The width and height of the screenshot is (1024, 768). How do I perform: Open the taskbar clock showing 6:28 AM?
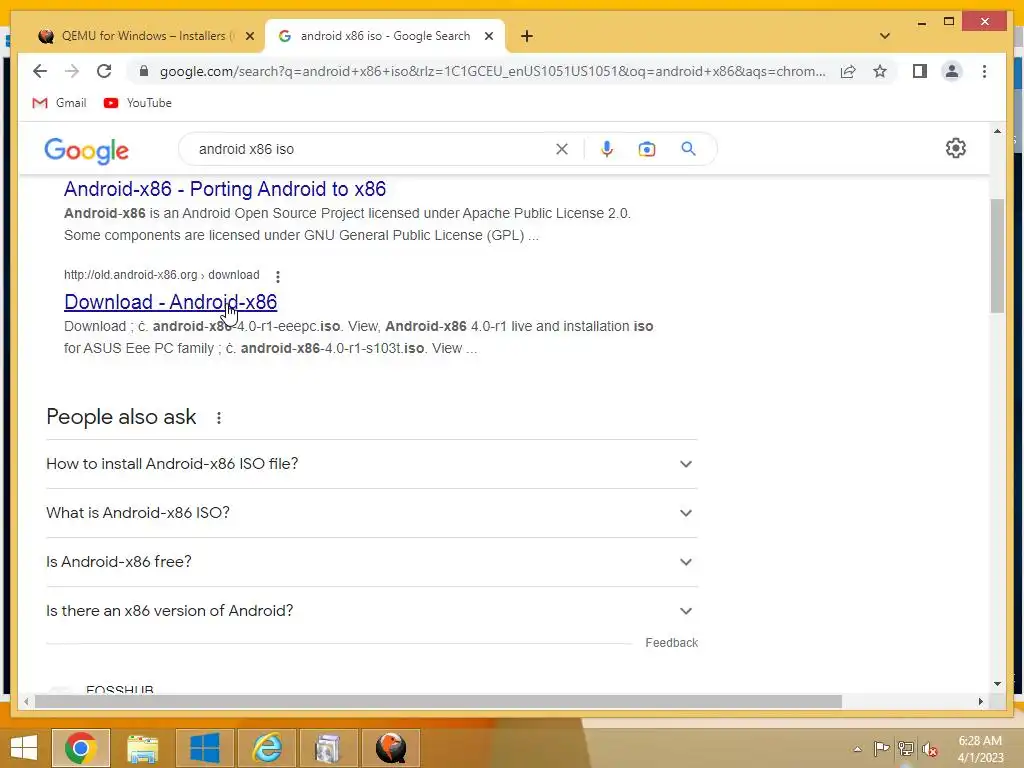pyautogui.click(x=980, y=749)
